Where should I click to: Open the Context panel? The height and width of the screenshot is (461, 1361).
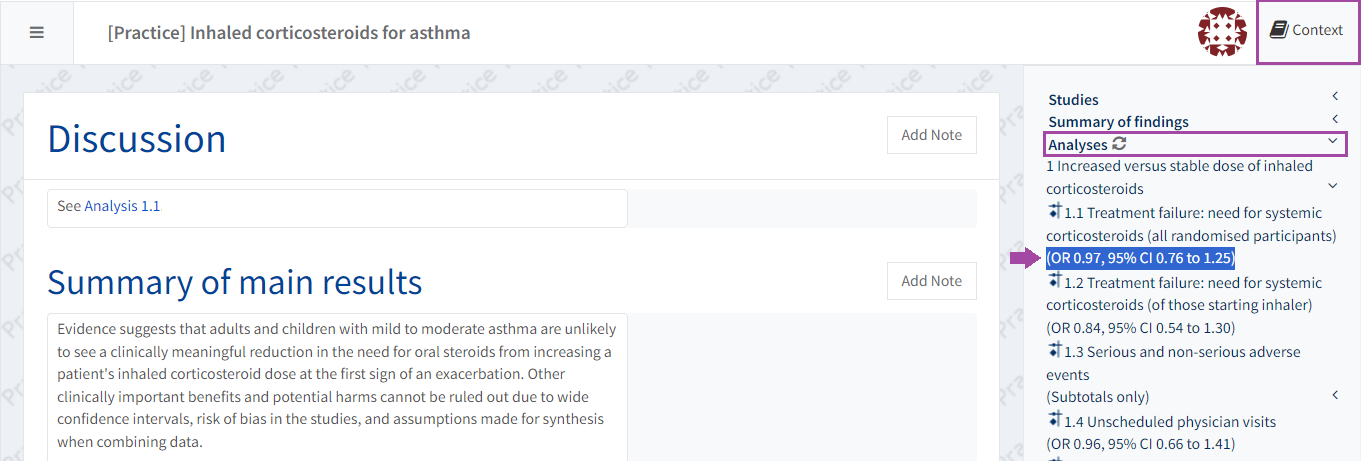coord(1307,30)
